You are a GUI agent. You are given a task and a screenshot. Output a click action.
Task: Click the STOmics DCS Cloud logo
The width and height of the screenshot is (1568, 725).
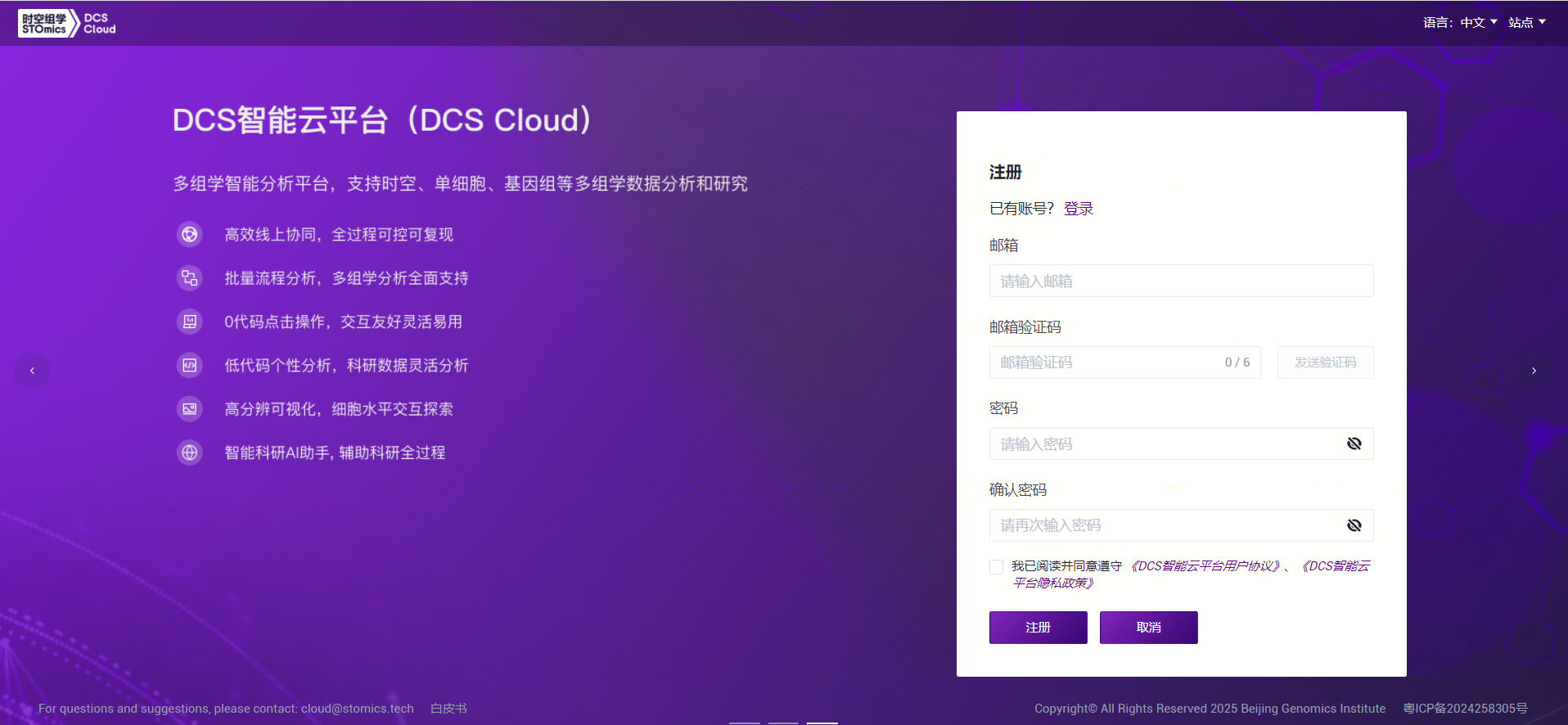tap(67, 23)
